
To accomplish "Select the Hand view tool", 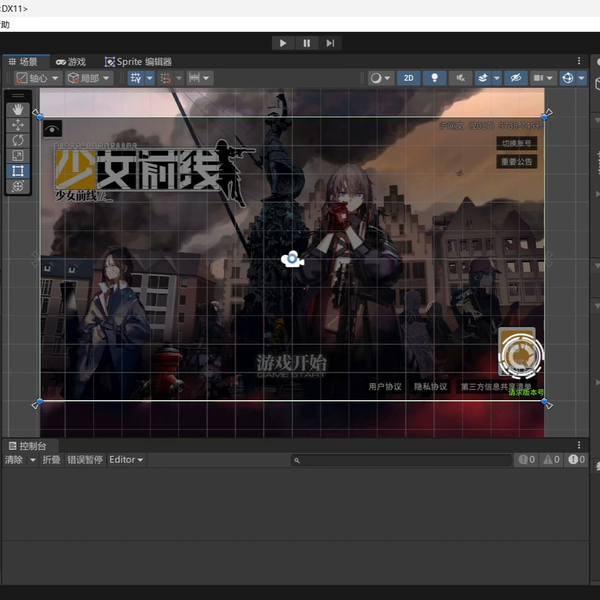I will point(18,110).
